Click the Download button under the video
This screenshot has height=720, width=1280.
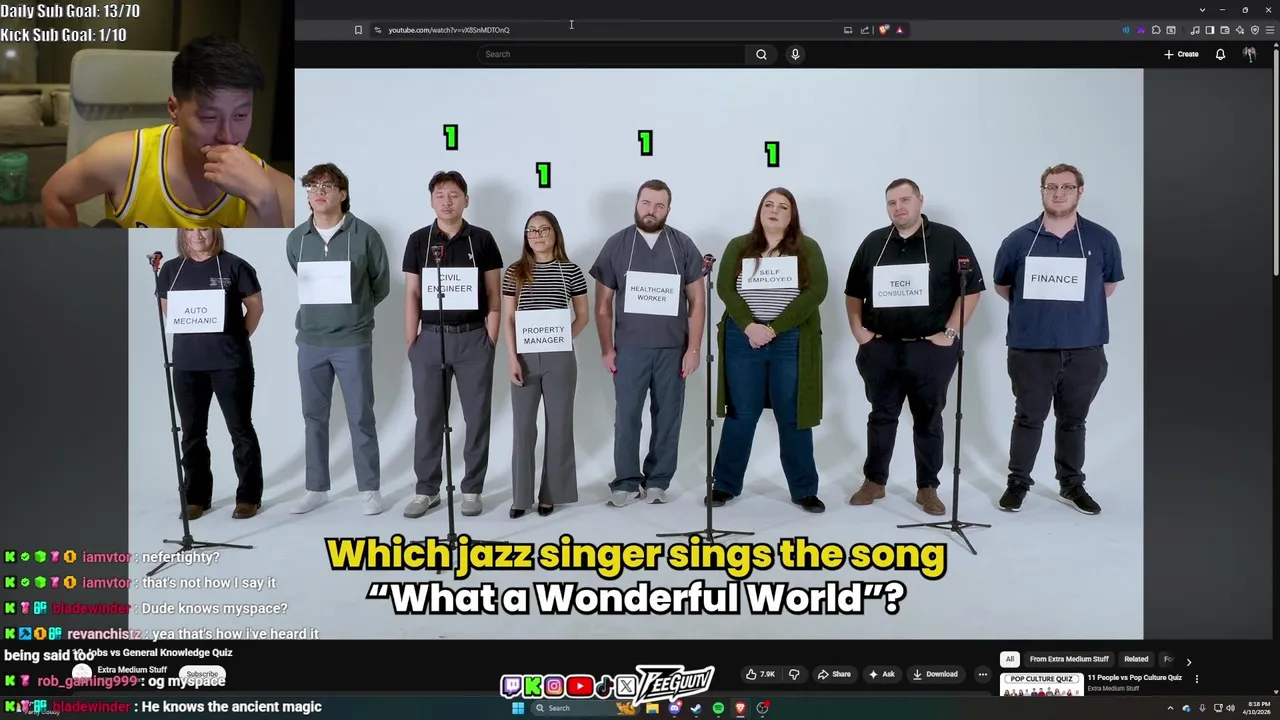pos(936,674)
